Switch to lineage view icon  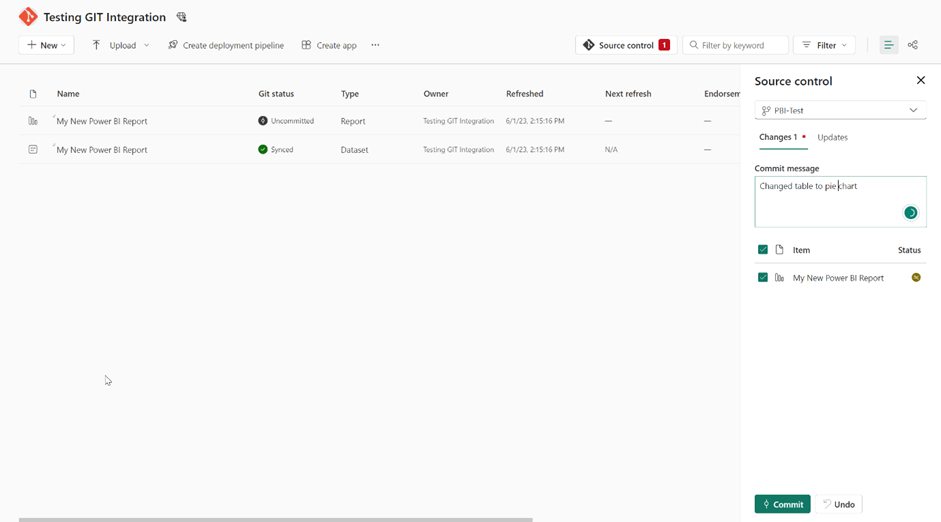click(x=913, y=45)
